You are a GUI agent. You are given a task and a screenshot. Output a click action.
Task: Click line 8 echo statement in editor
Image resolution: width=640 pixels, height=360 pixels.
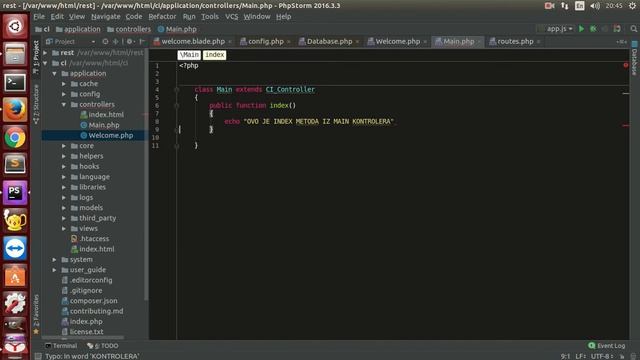pos(310,122)
